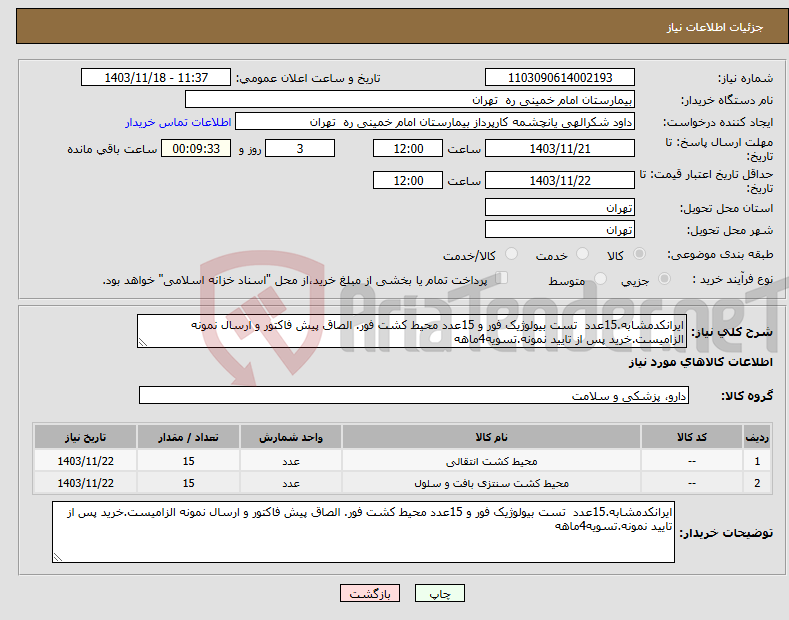Select the کالا radio button
The width and height of the screenshot is (789, 620).
(x=639, y=254)
